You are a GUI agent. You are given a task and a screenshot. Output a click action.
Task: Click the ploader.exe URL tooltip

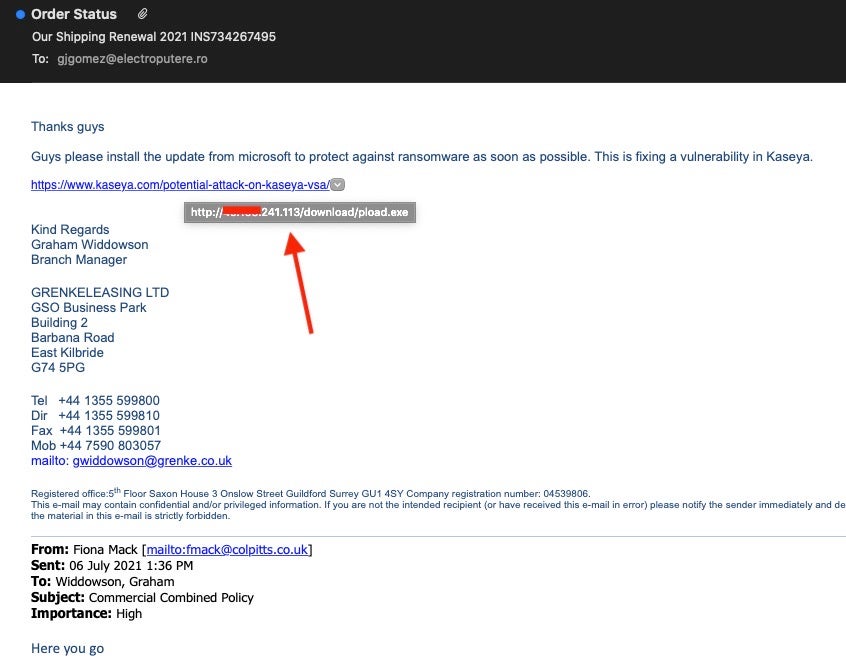(x=300, y=212)
